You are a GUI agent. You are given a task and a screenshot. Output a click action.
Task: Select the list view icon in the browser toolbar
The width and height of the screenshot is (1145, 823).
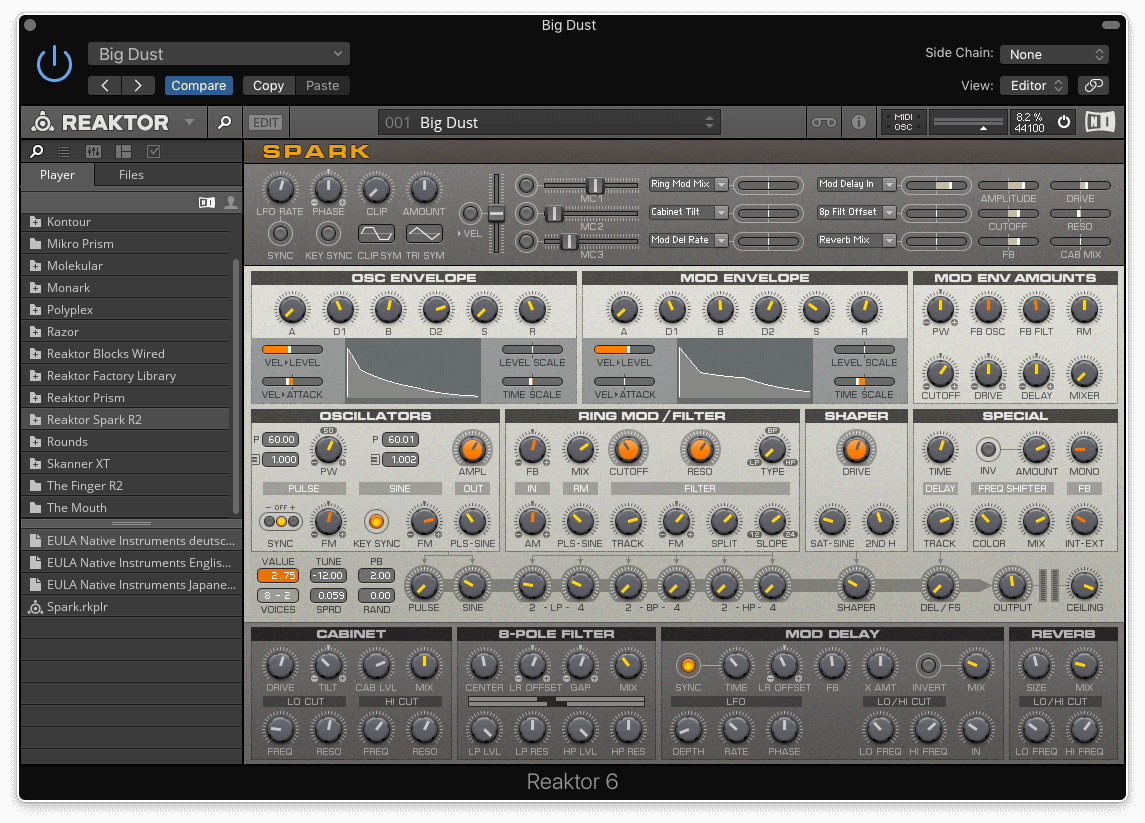(62, 151)
